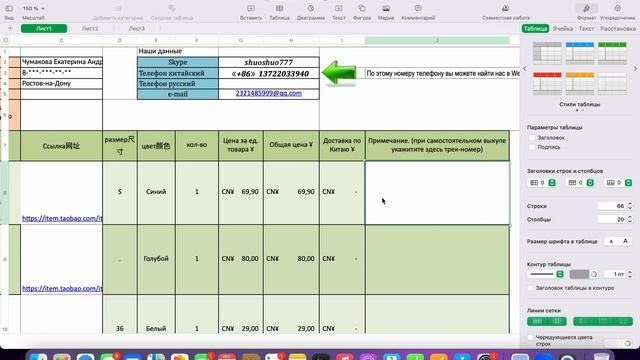Image resolution: width=640 pixels, height=360 pixels.
Task: Select the shuoshuo777 Skype cell
Action: coord(269,62)
